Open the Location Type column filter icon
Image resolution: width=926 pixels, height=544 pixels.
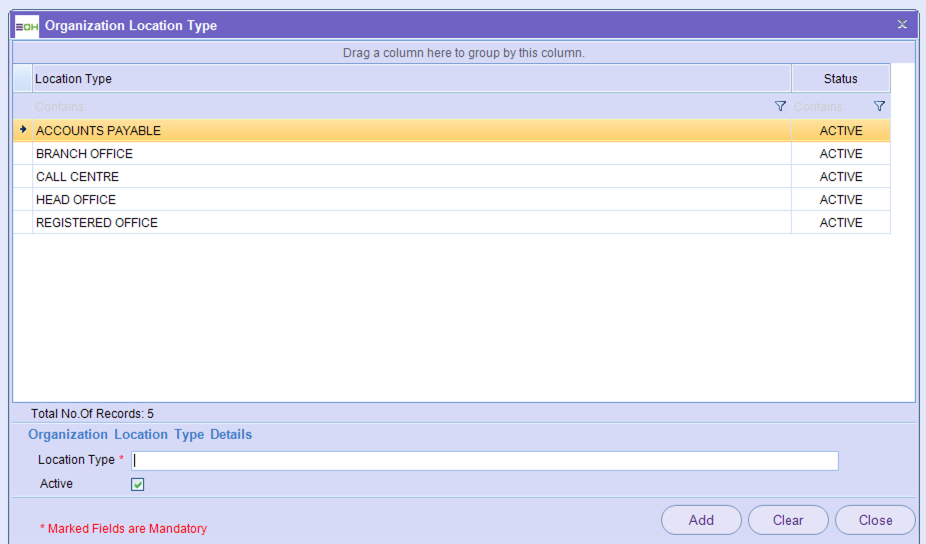pyautogui.click(x=780, y=106)
